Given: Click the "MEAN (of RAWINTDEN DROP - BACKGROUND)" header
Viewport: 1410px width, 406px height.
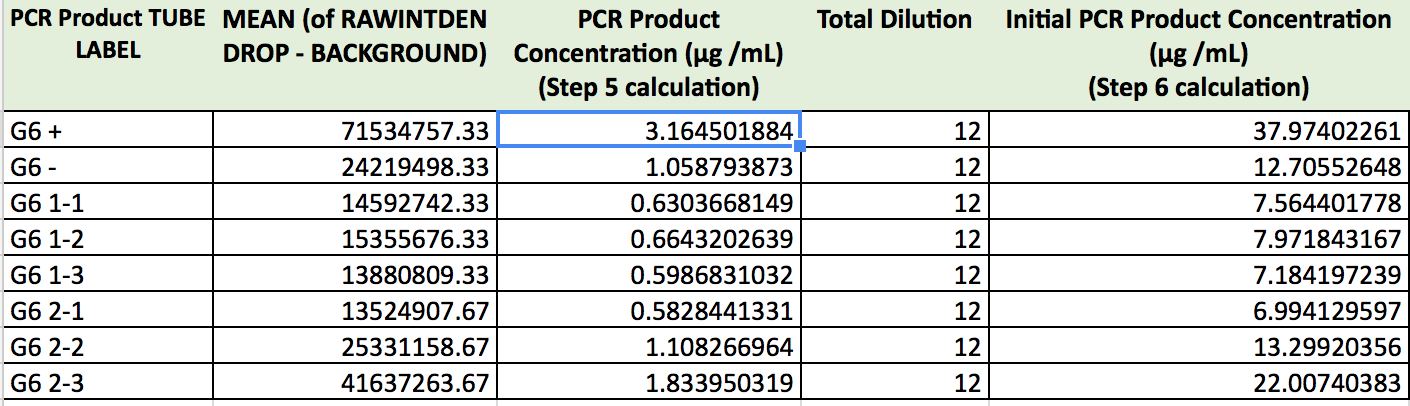Looking at the screenshot, I should (x=354, y=37).
